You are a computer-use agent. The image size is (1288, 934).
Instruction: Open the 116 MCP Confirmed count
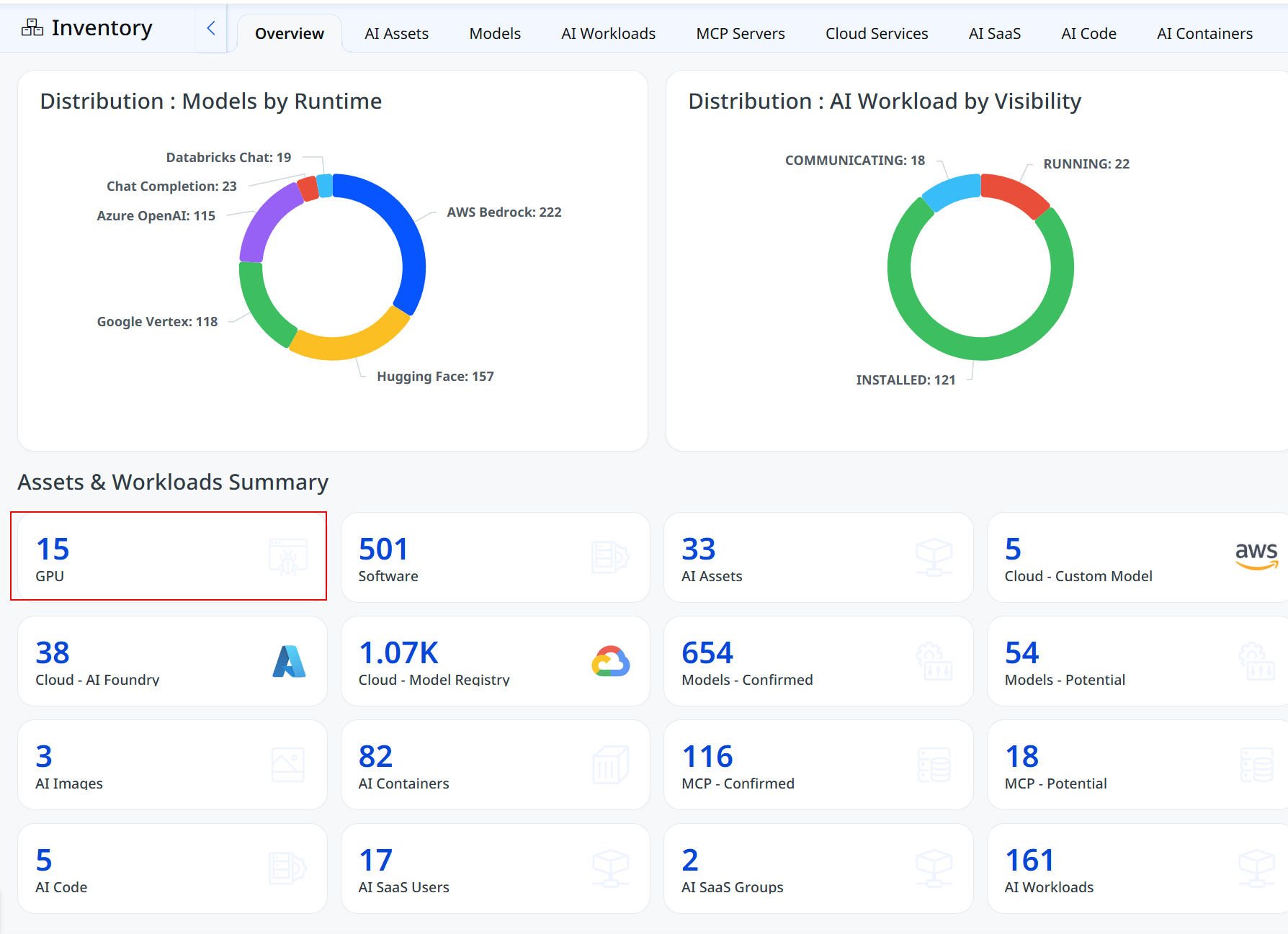[707, 757]
